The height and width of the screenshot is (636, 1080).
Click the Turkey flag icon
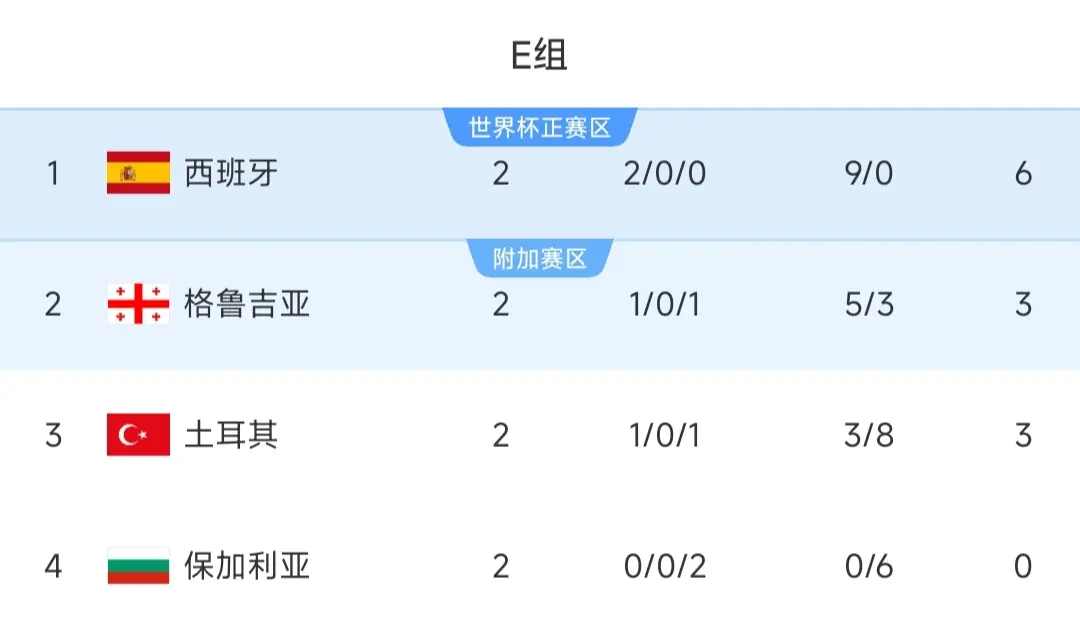point(138,435)
